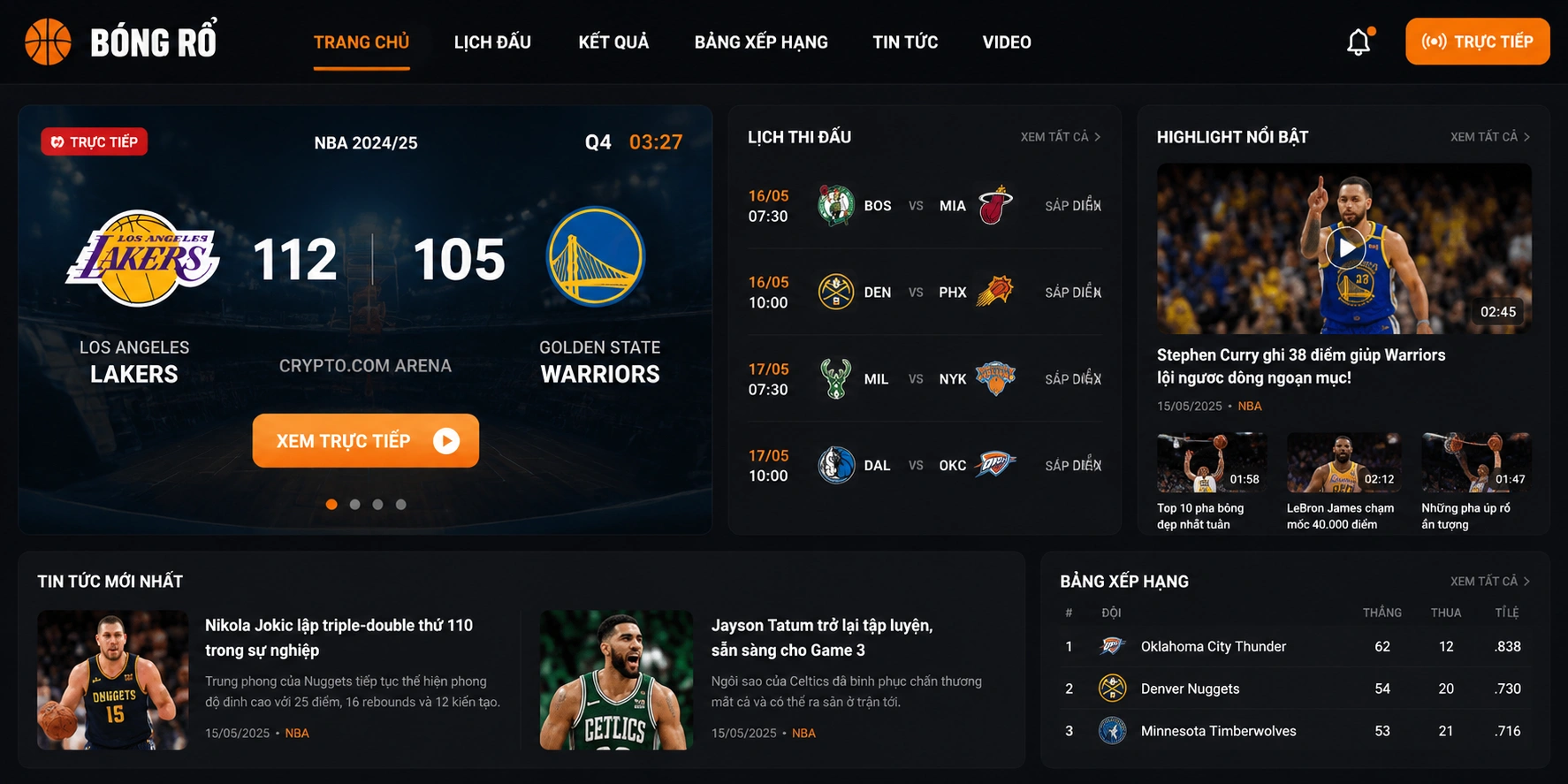Screen dimensions: 1568x784
Task: Click Oklahoma City Thunder in standings
Action: [x=1213, y=647]
